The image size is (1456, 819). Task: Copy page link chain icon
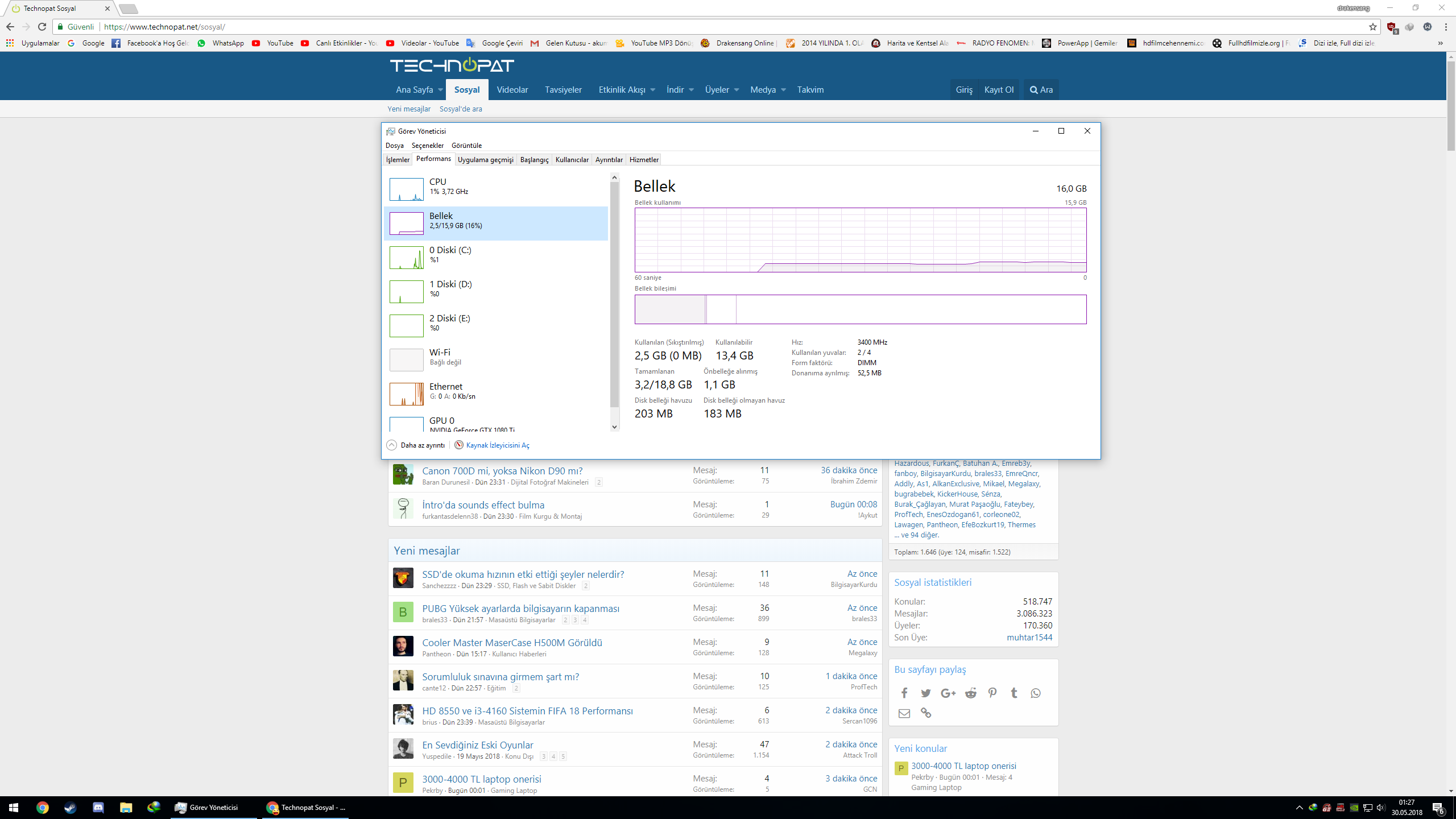[926, 713]
